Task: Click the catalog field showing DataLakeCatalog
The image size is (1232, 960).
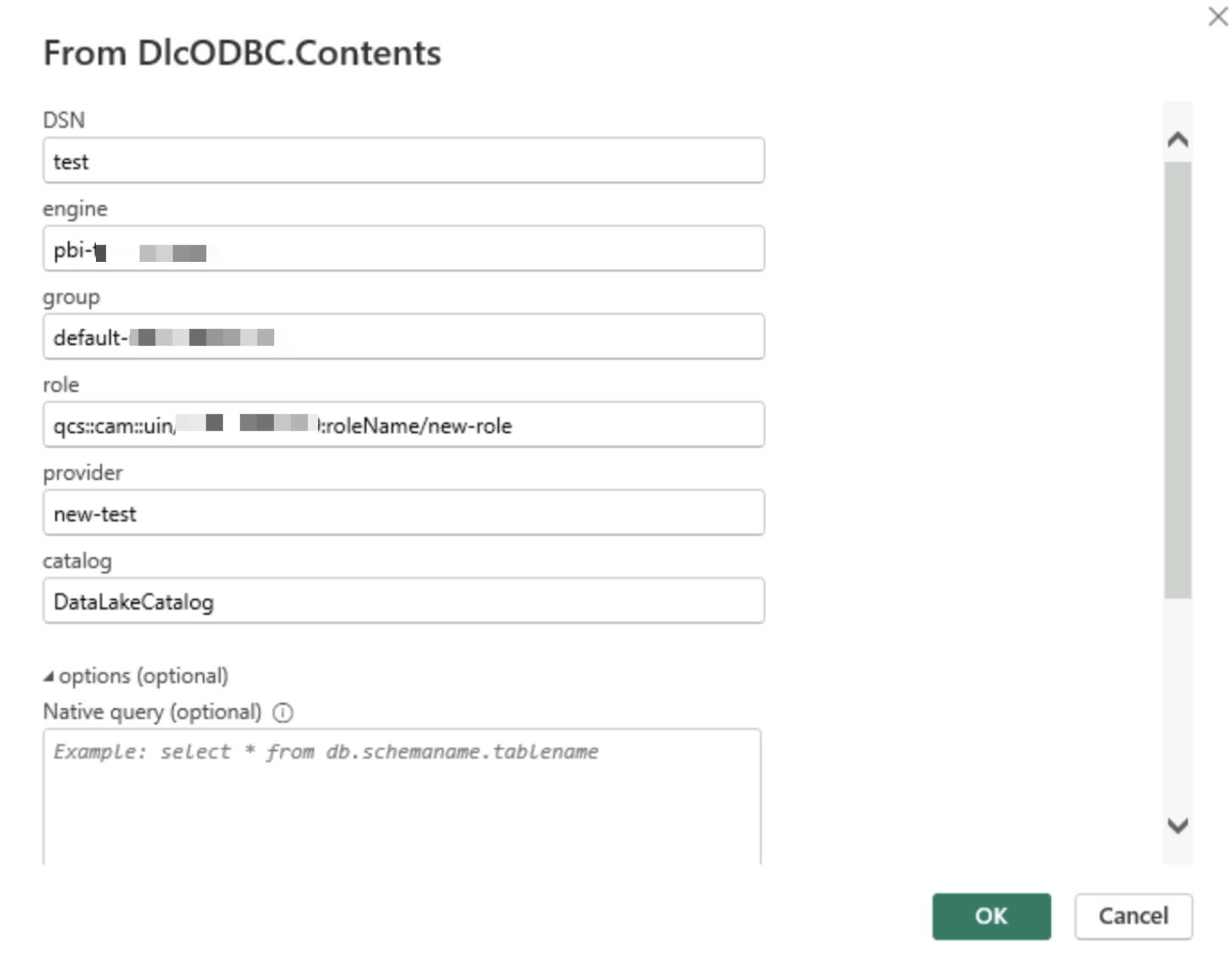Action: 403,602
